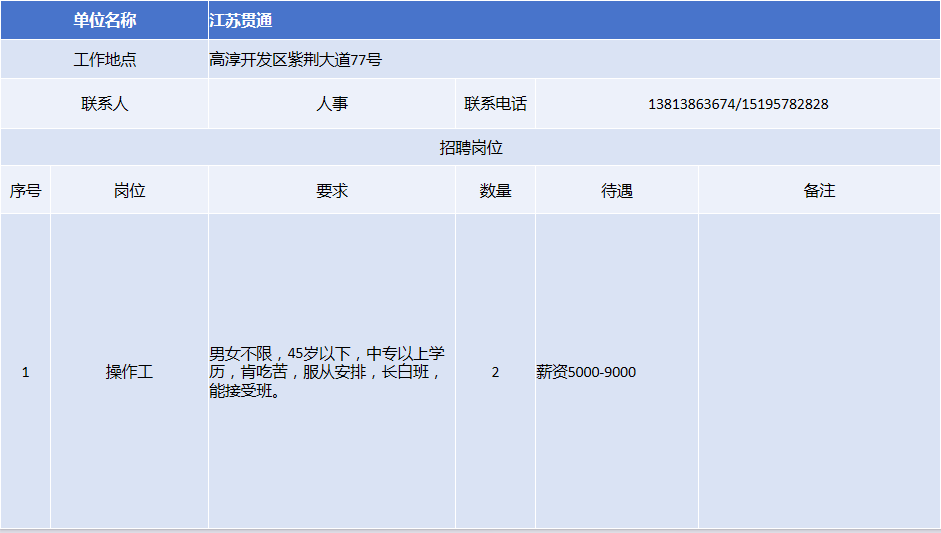
Task: Click the 岗位 column header
Action: (x=129, y=191)
